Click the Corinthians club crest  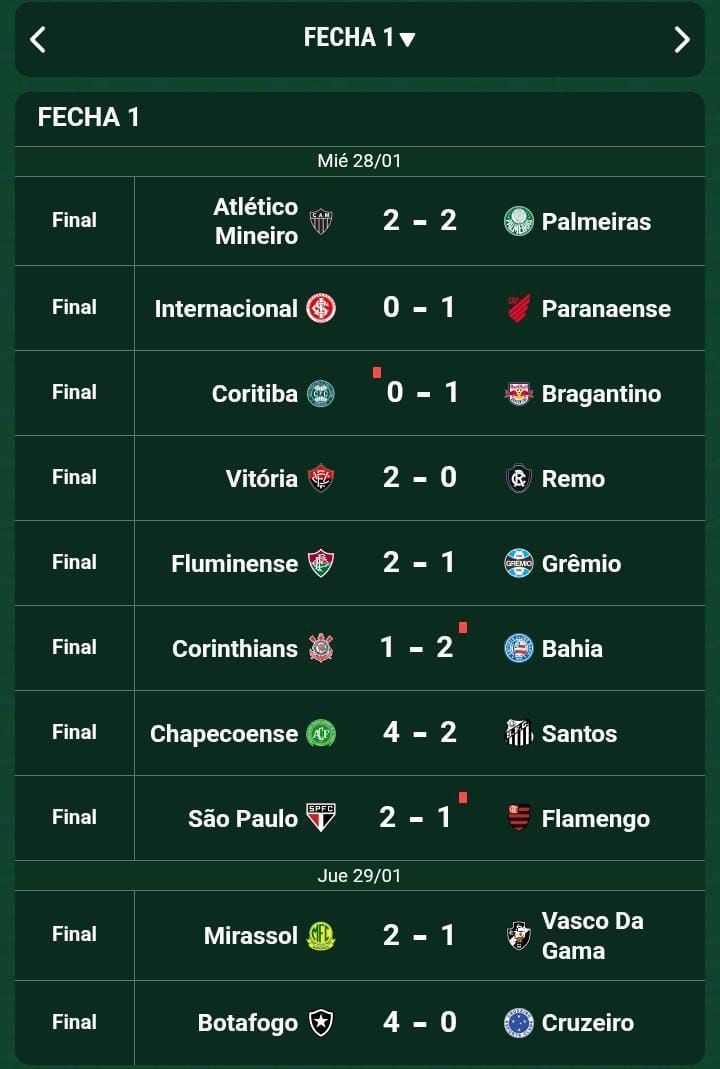point(321,648)
